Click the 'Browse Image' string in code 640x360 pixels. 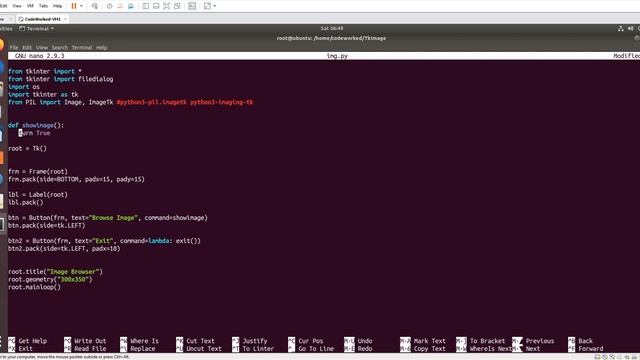[x=113, y=218]
